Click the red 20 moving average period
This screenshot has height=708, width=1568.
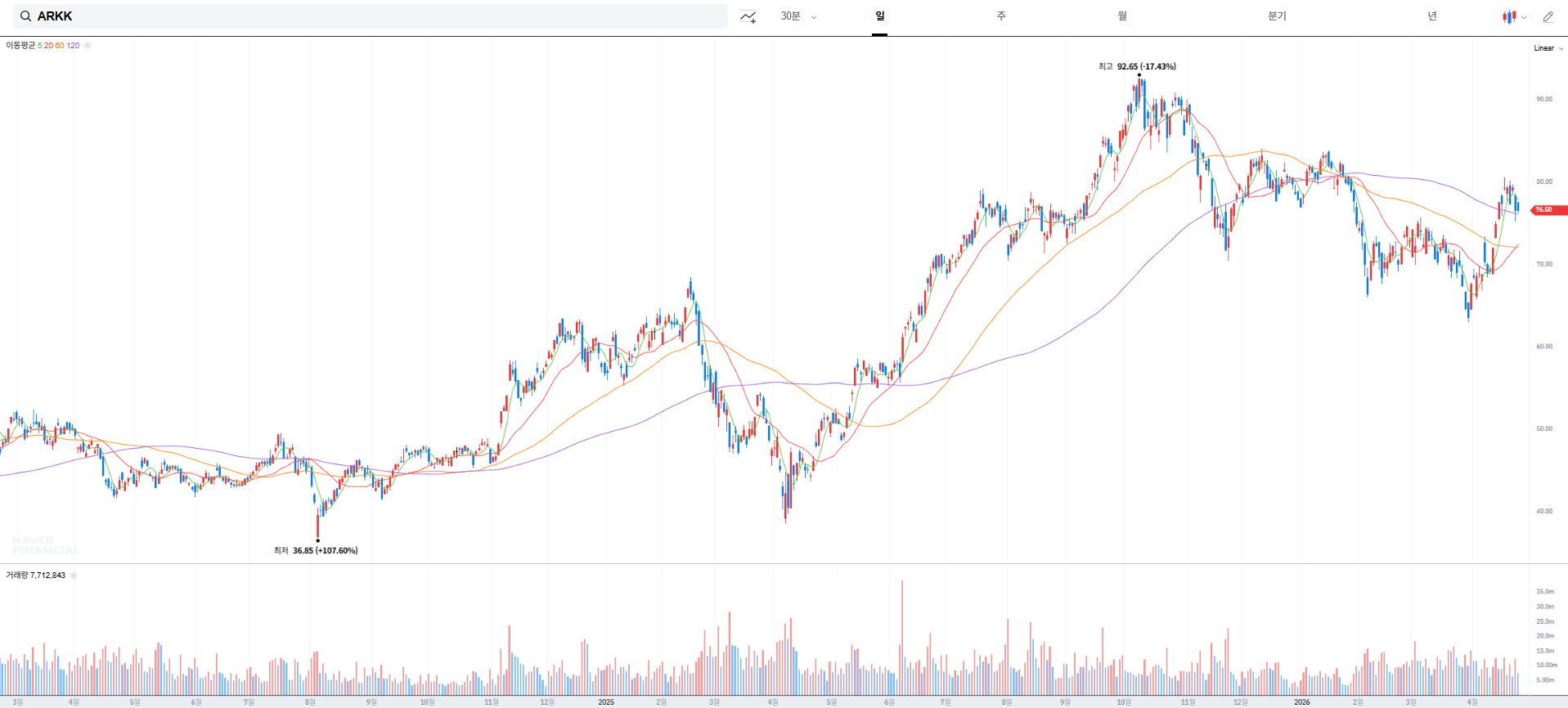click(48, 46)
